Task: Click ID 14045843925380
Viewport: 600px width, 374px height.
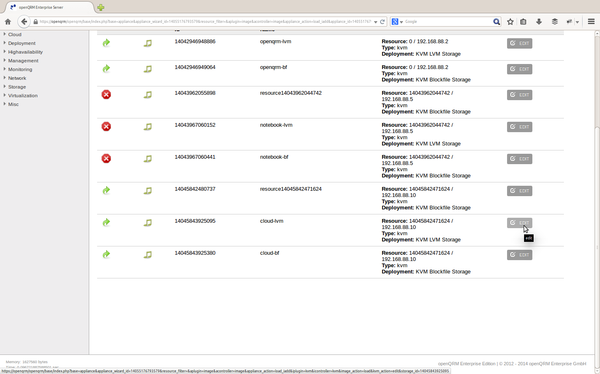Action: point(195,253)
